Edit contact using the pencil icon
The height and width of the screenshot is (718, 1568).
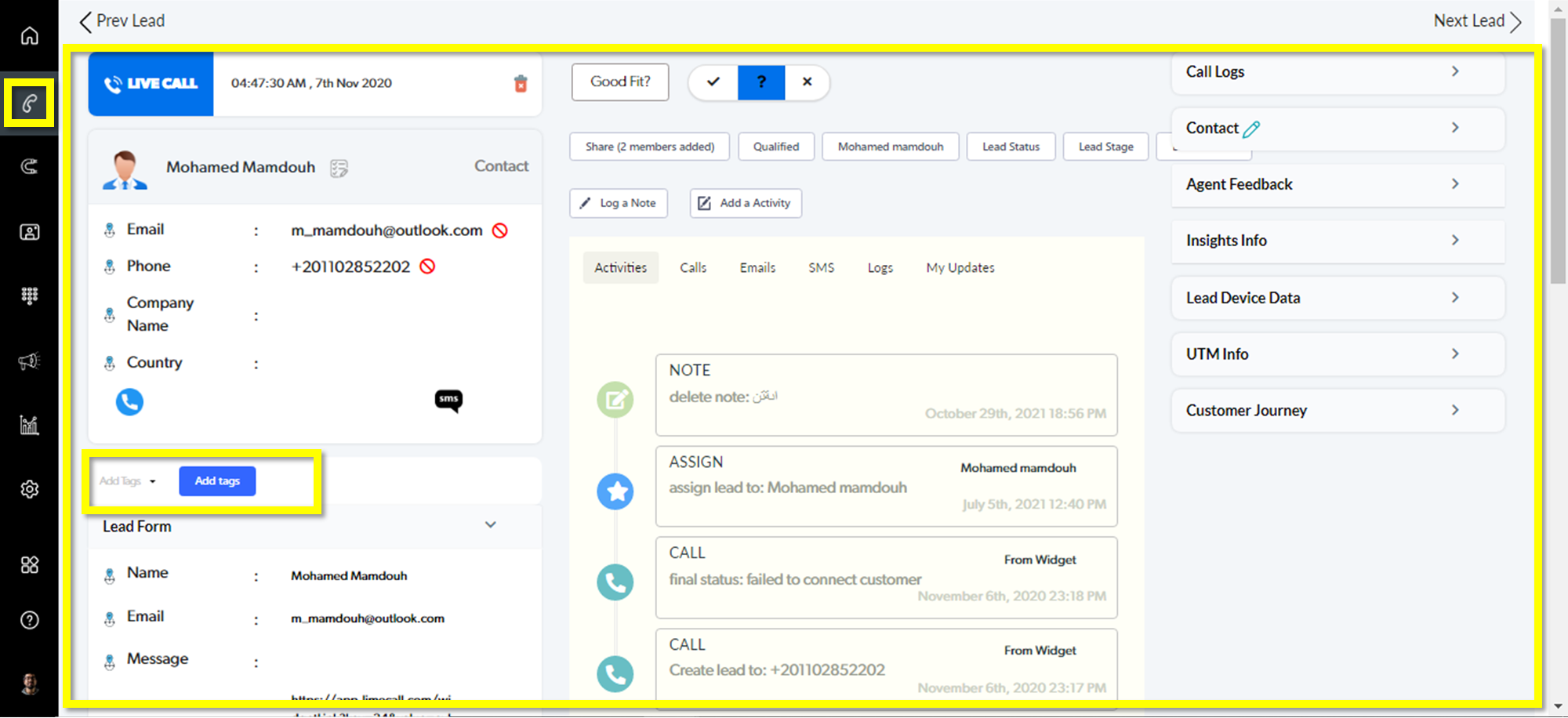click(x=1251, y=129)
